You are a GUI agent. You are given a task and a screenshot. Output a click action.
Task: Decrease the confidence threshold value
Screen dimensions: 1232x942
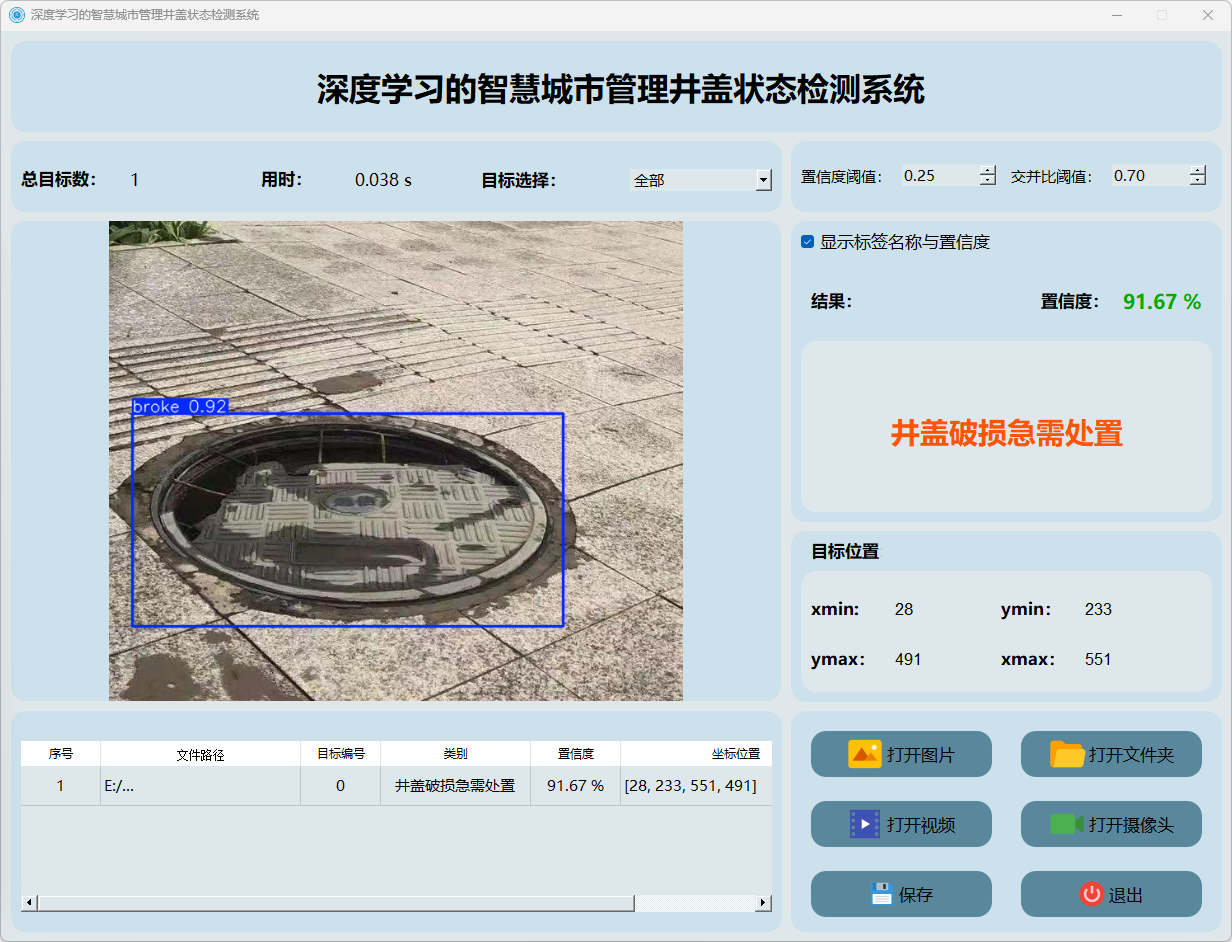point(988,181)
